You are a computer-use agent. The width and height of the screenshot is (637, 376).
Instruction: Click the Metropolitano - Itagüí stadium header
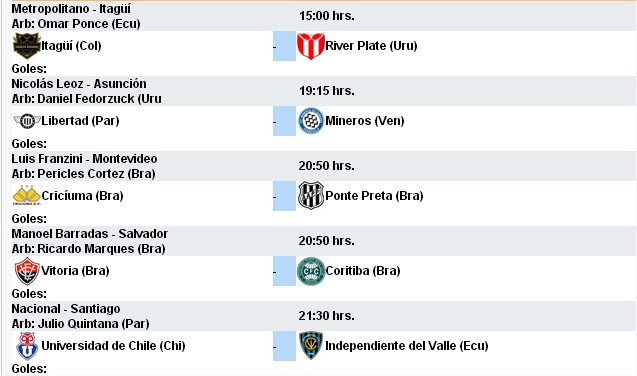point(71,9)
